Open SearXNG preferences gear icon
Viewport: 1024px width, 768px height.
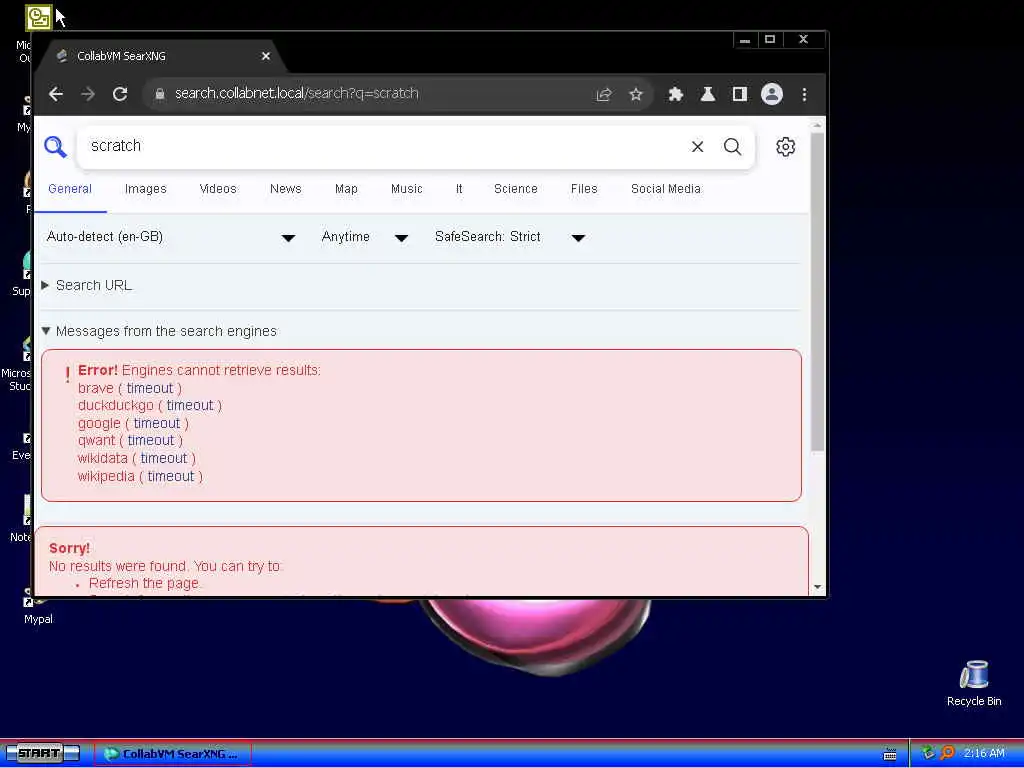[785, 146]
